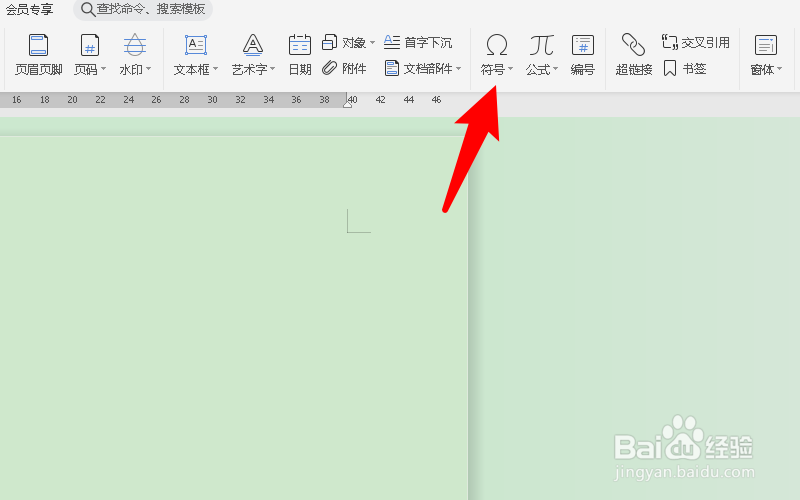The image size is (800, 500).
Task: Click the 窗体 form icon
Action: [x=765, y=45]
